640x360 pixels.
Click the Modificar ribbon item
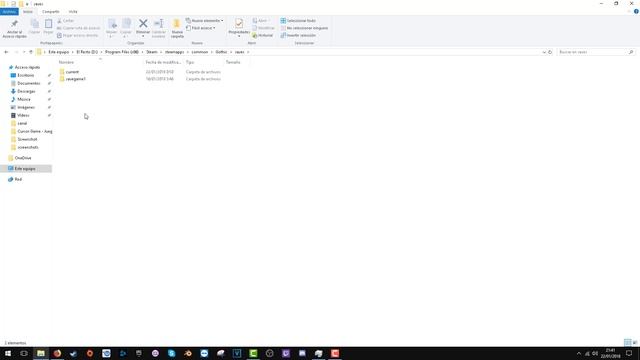[263, 28]
